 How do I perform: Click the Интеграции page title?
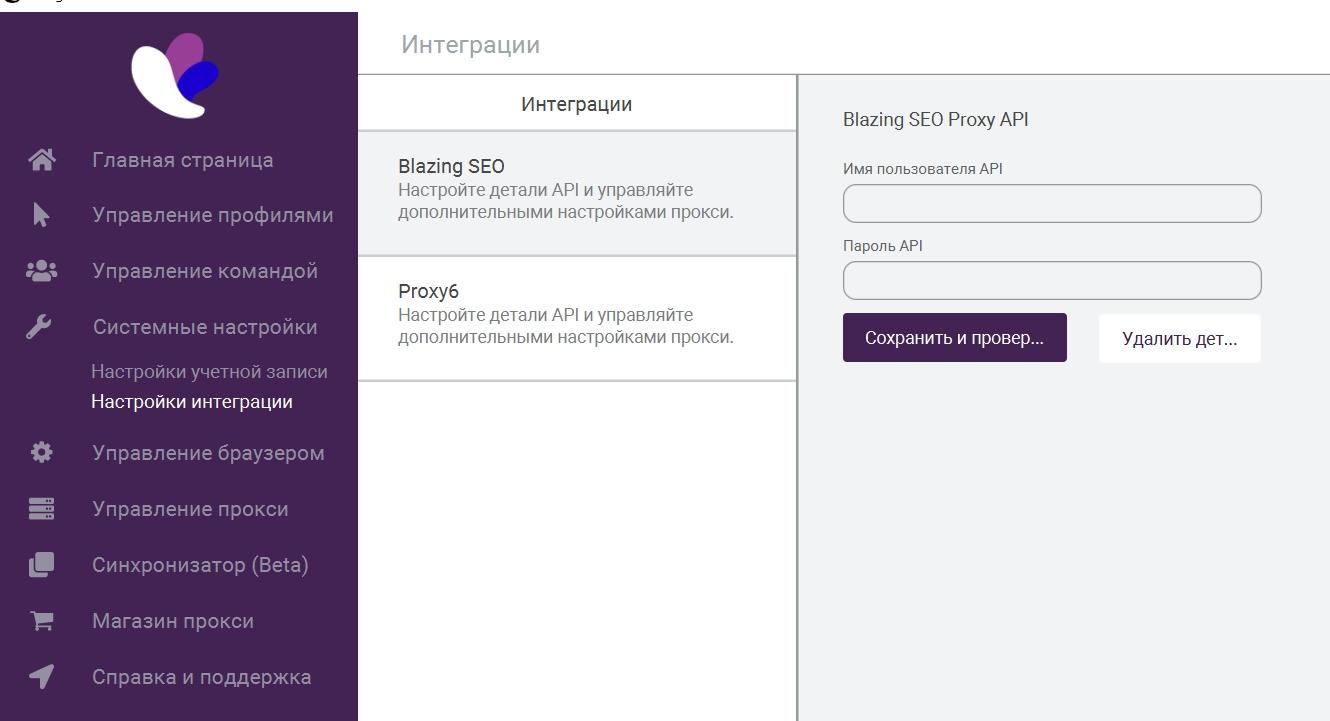(x=470, y=45)
